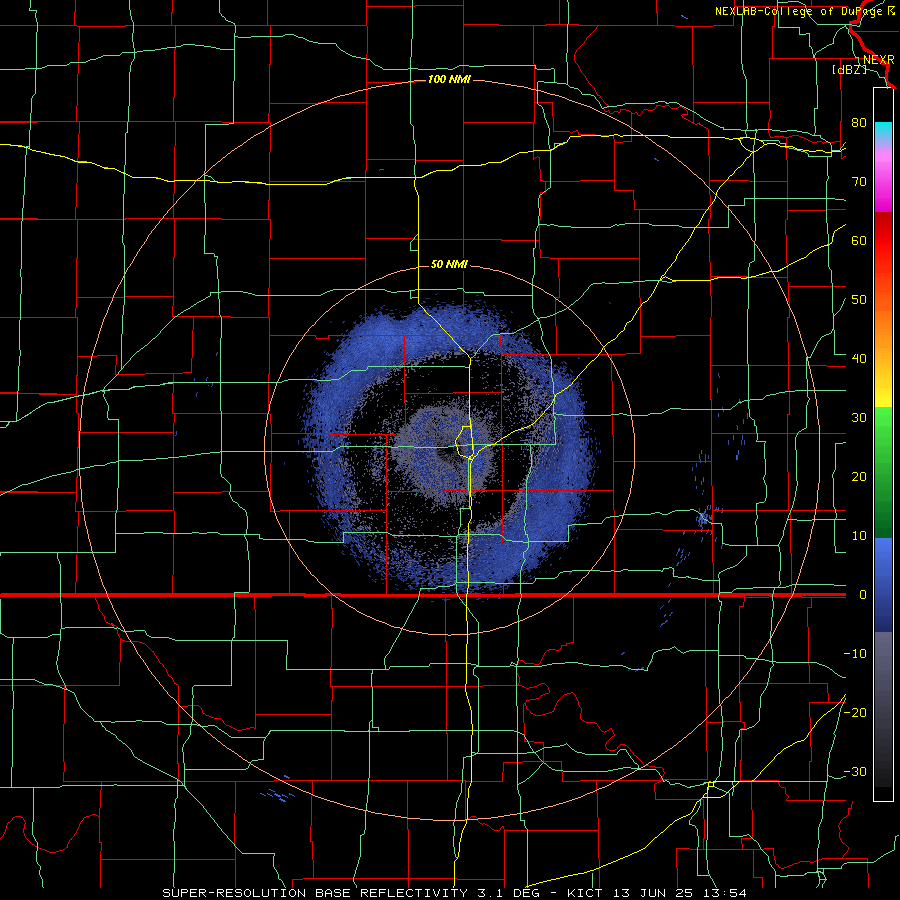900x900 pixels.
Task: Click the 50 value on the dBZ scale
Action: [x=859, y=300]
